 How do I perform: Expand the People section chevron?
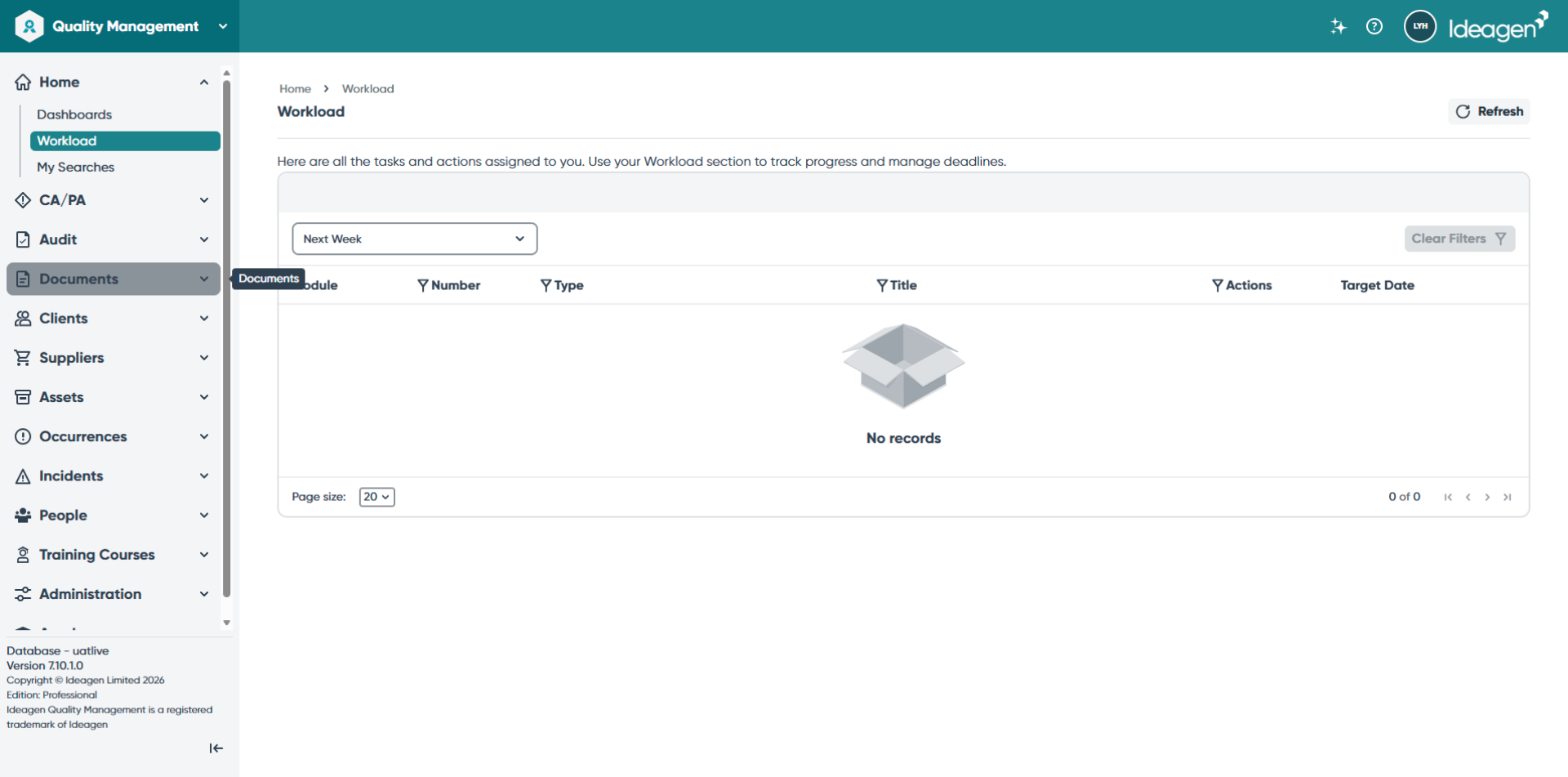point(204,515)
